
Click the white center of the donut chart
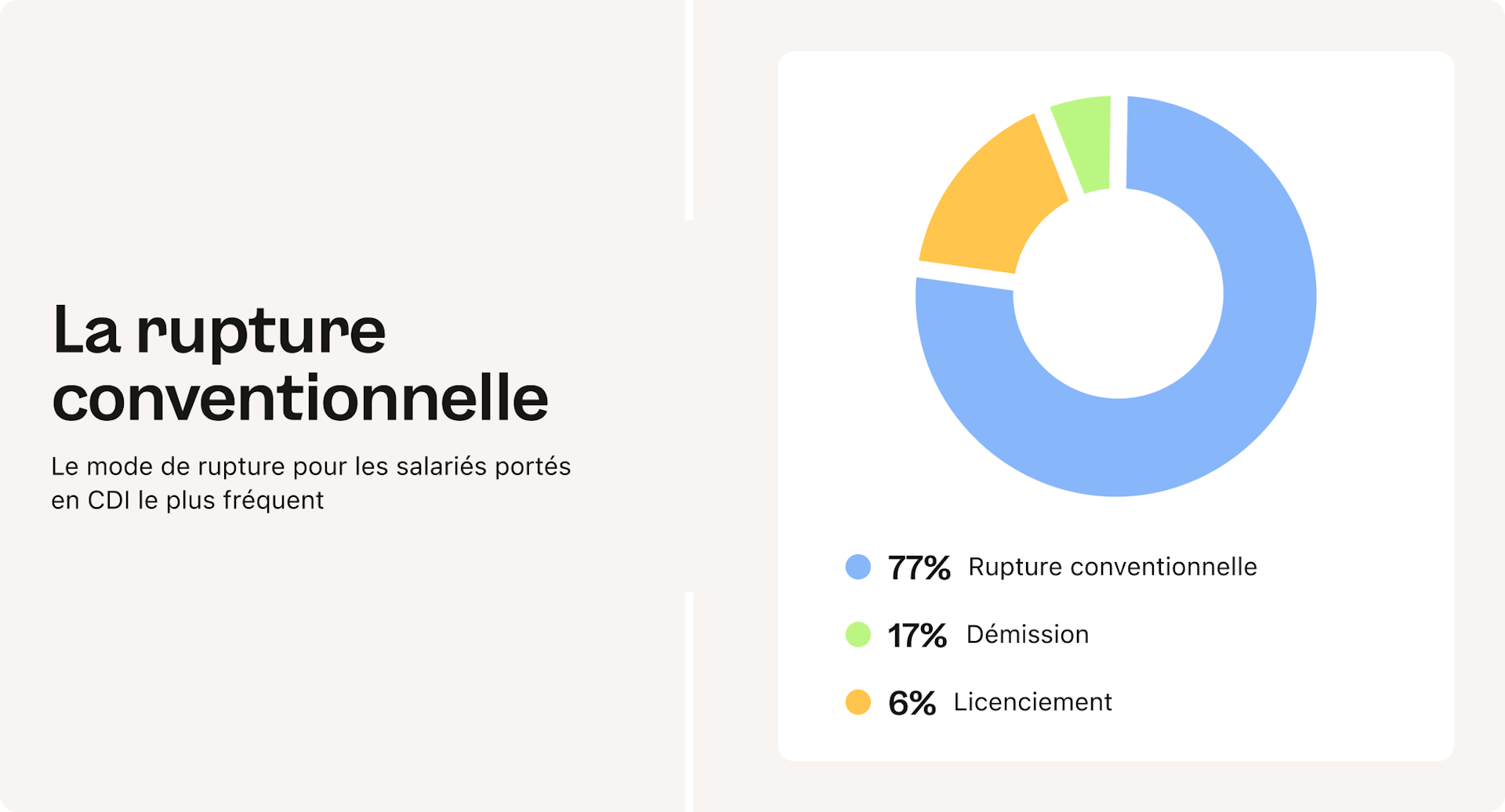[x=1117, y=295]
